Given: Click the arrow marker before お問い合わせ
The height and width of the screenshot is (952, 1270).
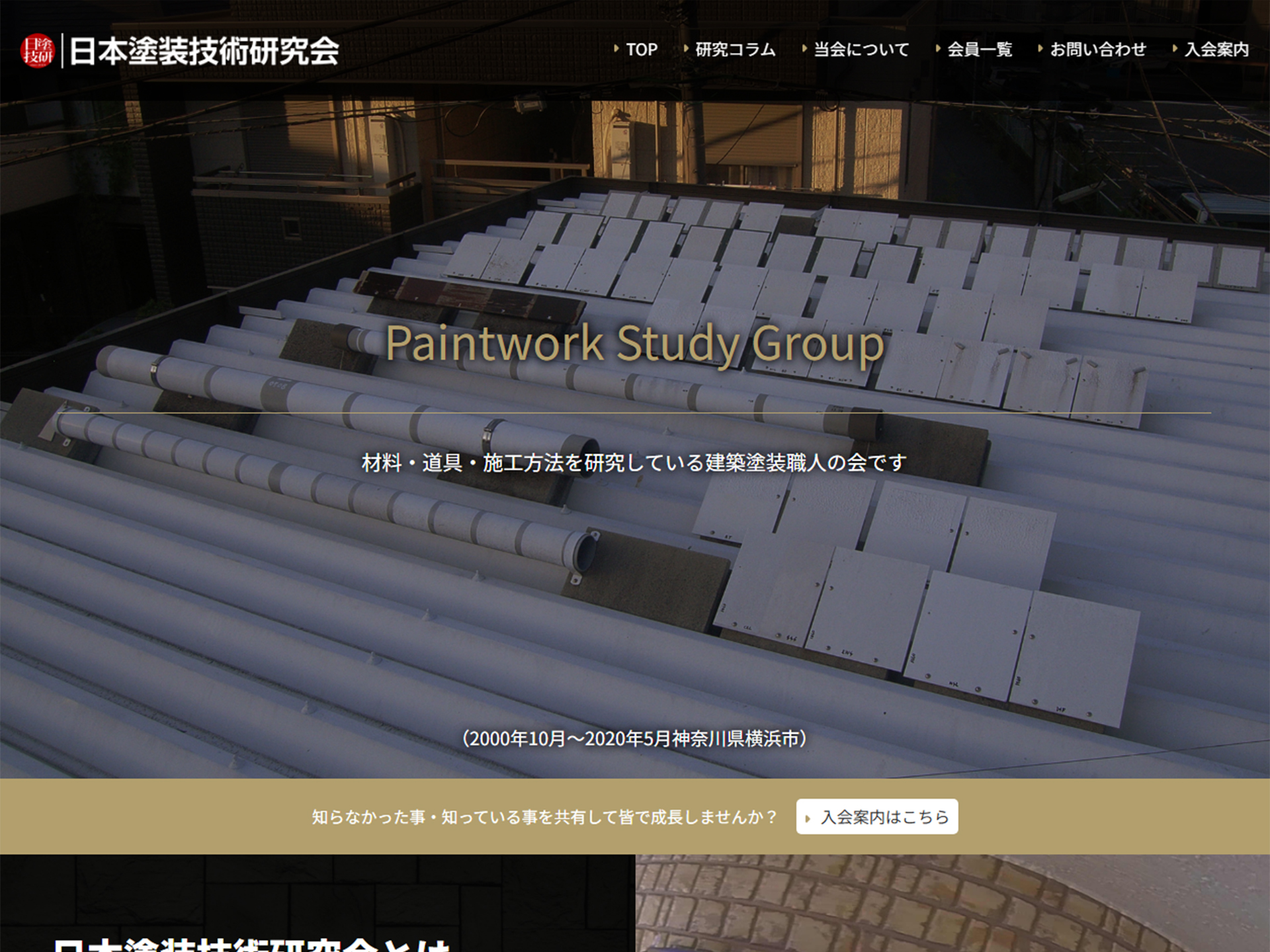Looking at the screenshot, I should point(1040,49).
